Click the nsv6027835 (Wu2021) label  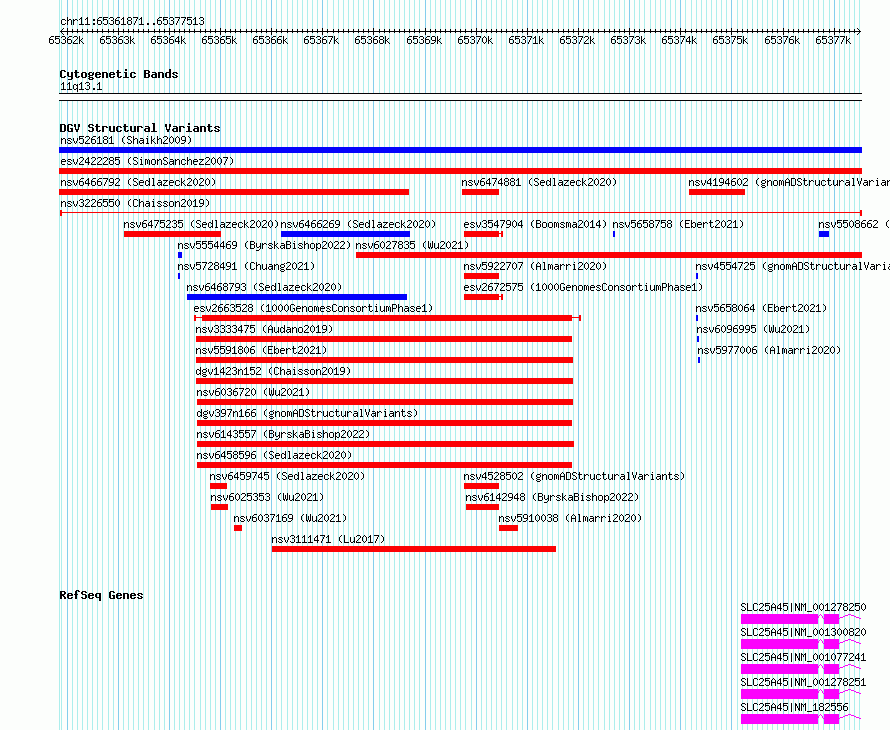(x=412, y=245)
